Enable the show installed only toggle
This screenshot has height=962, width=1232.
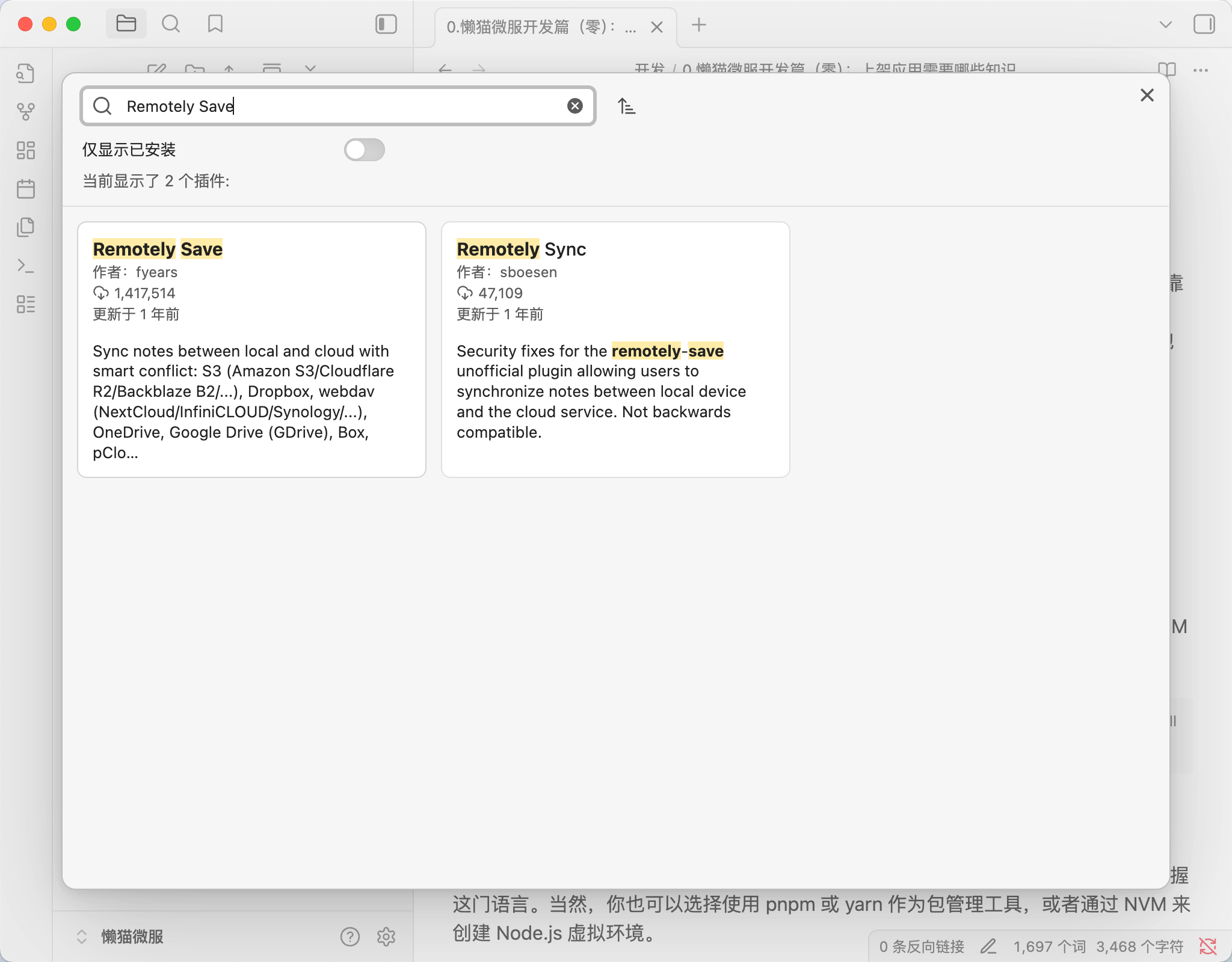coord(364,150)
